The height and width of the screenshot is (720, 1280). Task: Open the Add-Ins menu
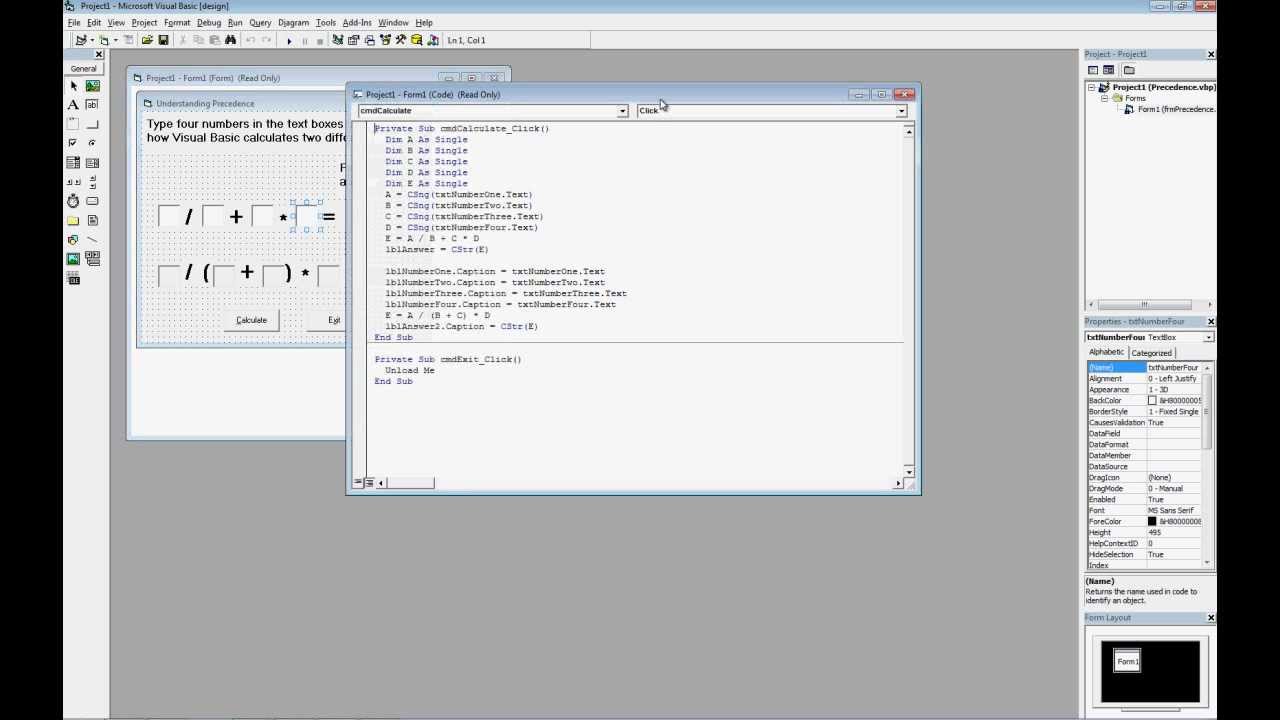point(357,22)
